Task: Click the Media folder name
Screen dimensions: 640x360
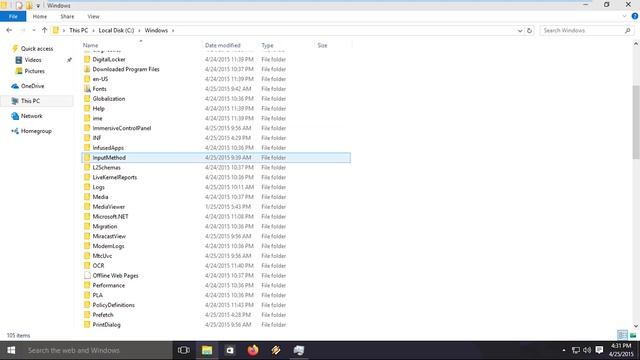Action: (x=100, y=197)
